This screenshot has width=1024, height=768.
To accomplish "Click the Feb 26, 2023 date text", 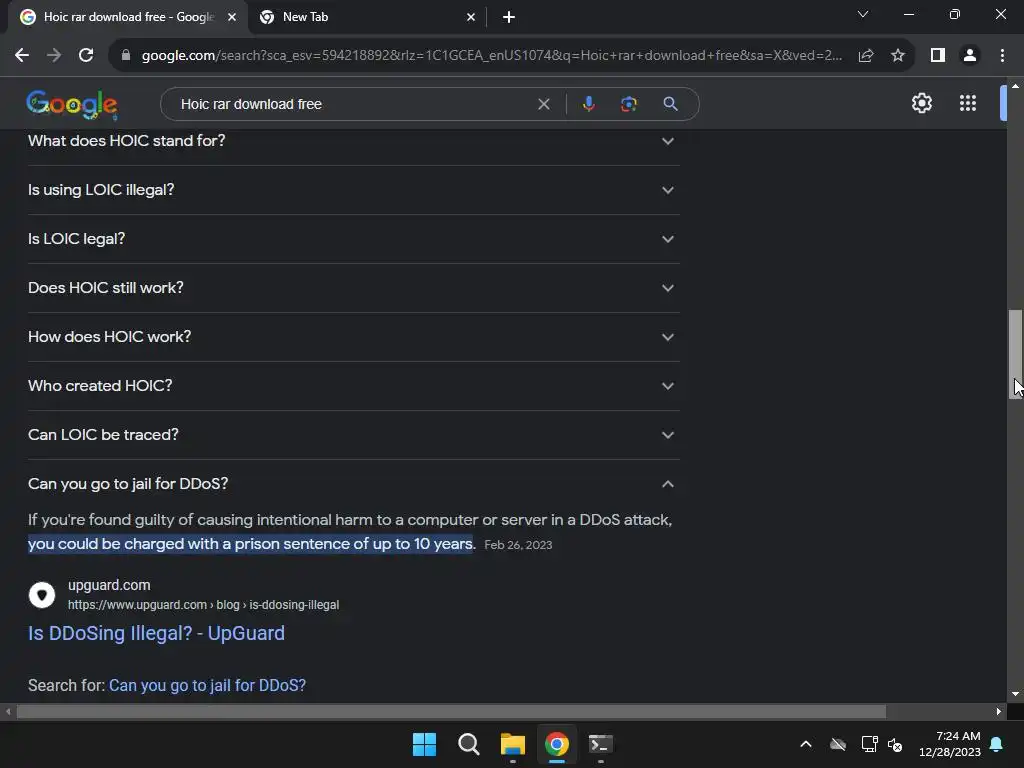I will pos(518,545).
